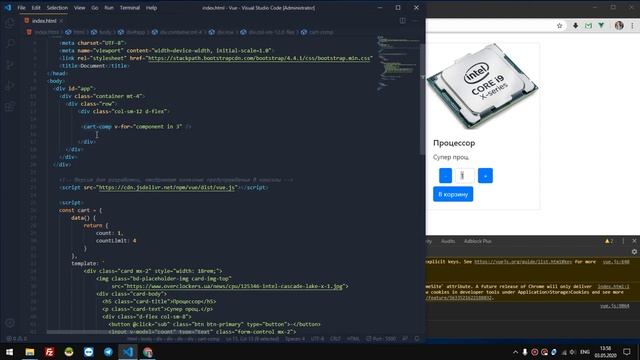
Task: Click the minus quantity button in browser
Action: [x=445, y=176]
